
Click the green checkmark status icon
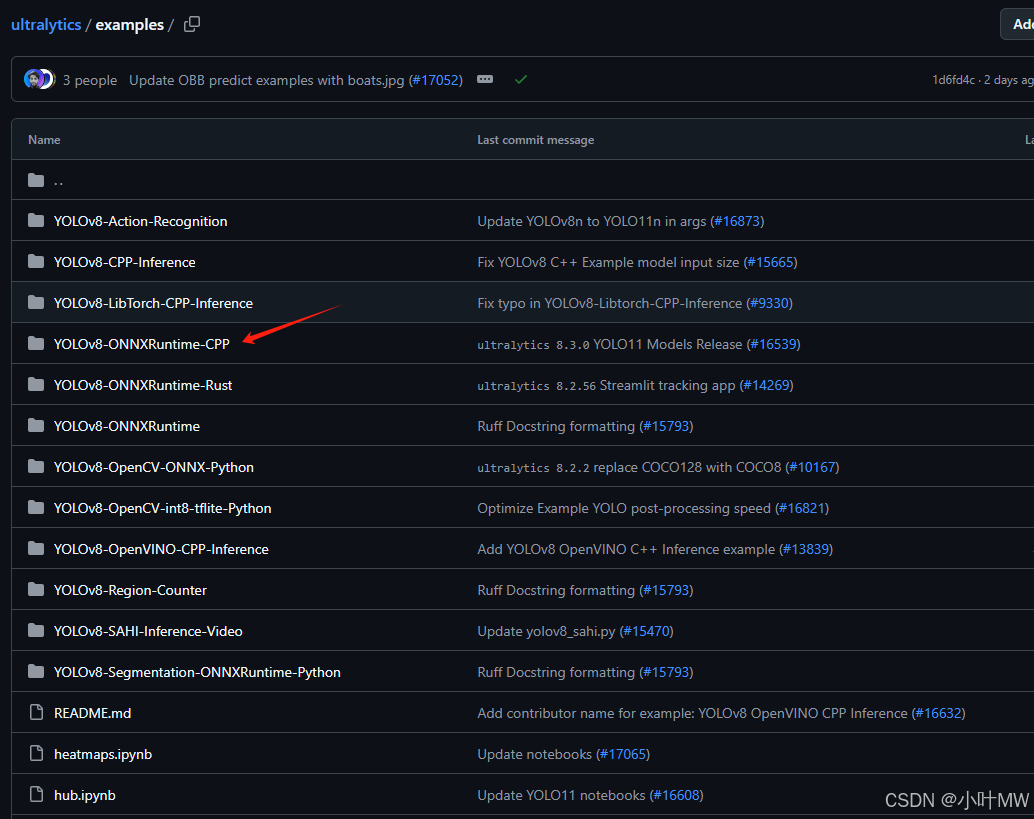521,80
